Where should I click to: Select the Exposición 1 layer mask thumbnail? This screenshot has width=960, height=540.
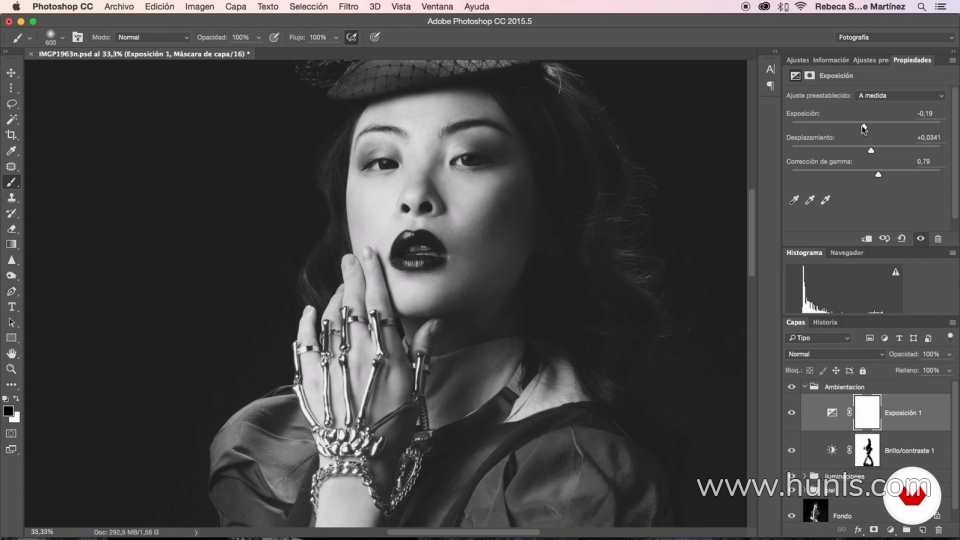point(867,412)
